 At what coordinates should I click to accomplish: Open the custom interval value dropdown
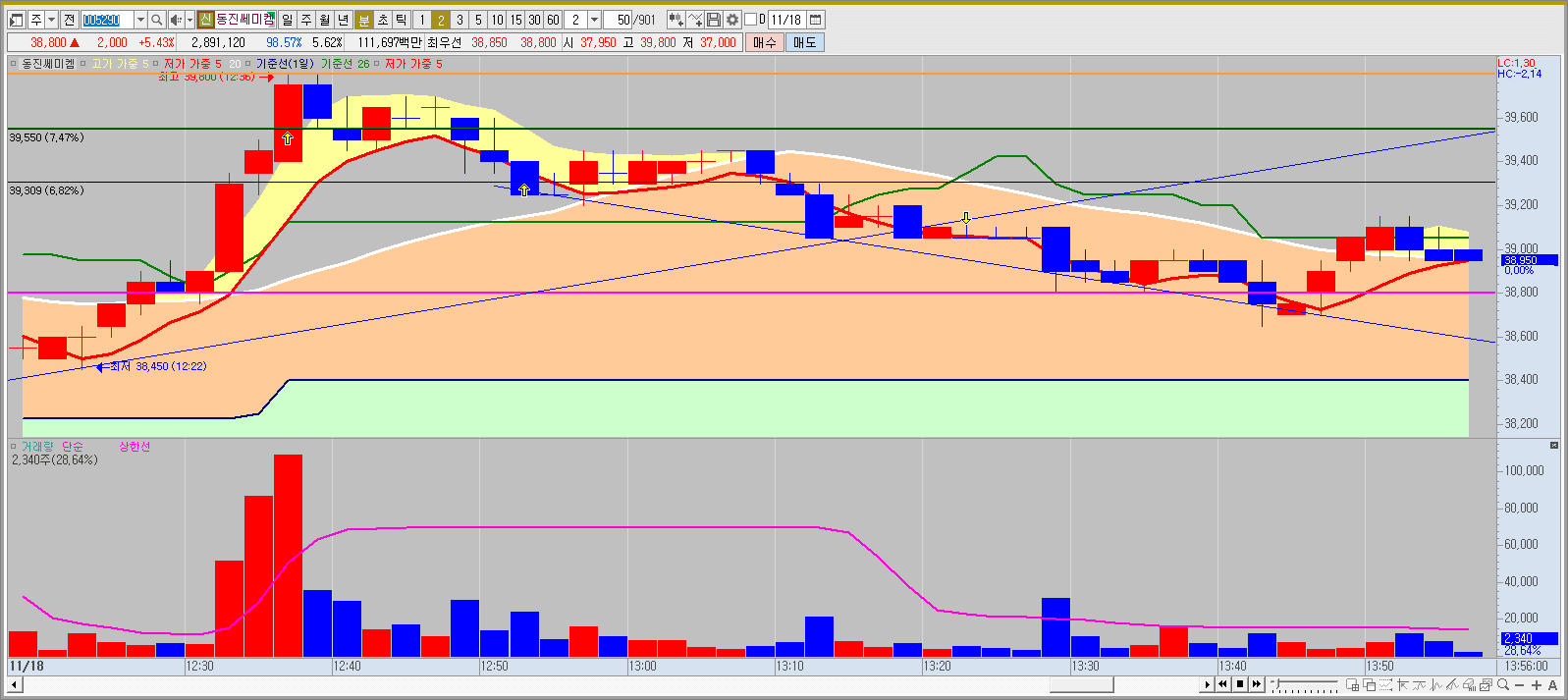point(594,20)
